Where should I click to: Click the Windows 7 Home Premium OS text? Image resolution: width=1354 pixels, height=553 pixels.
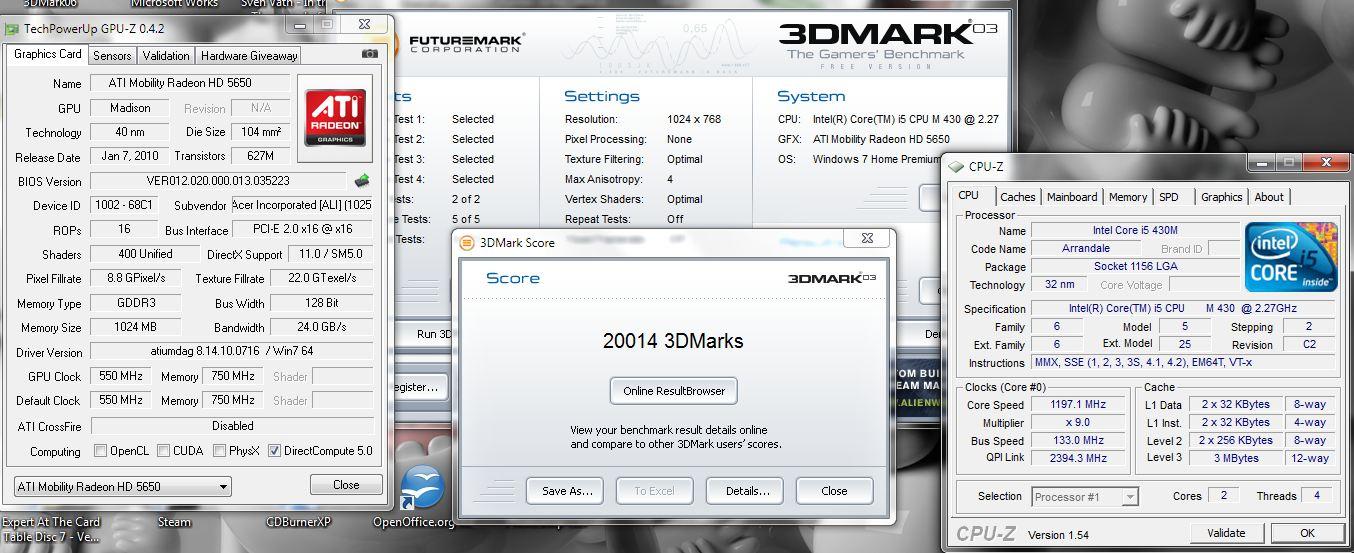pos(876,159)
